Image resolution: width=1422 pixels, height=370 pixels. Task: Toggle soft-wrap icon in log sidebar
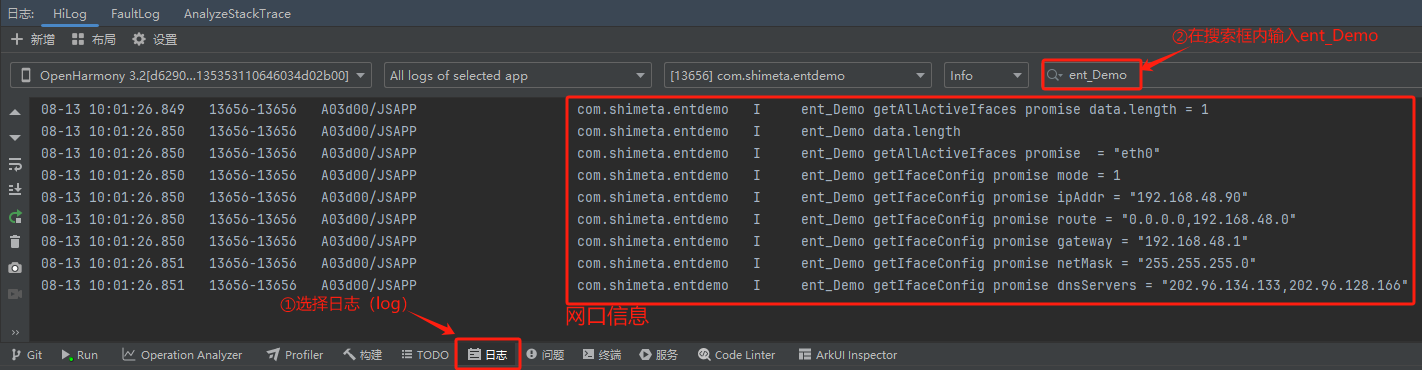14,163
